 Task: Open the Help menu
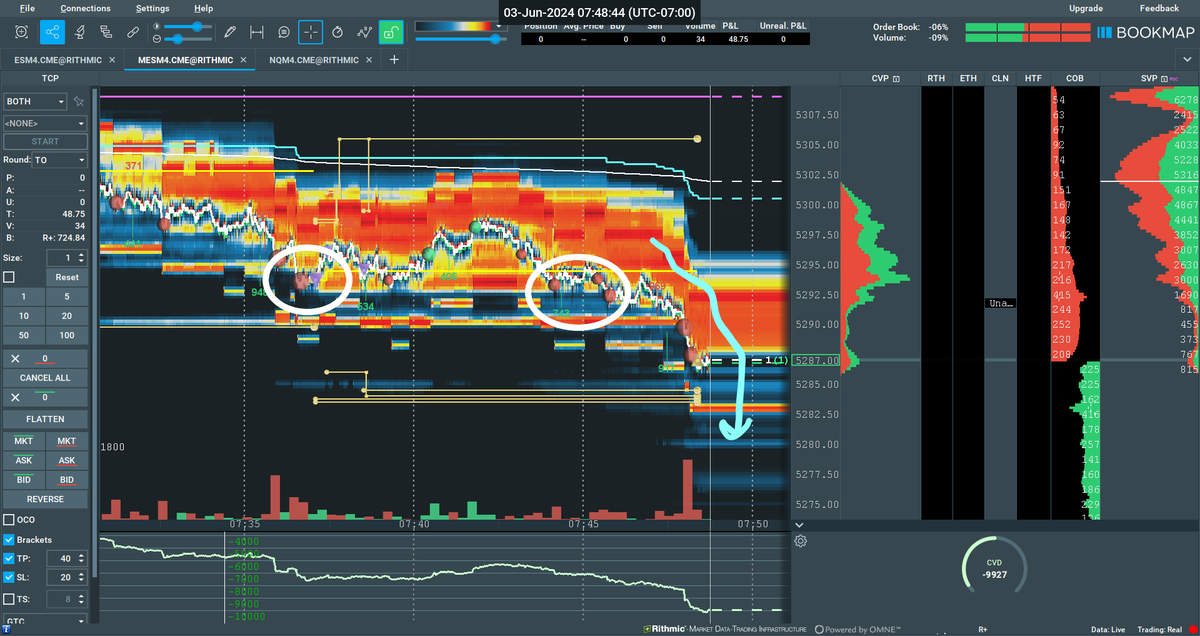click(204, 8)
